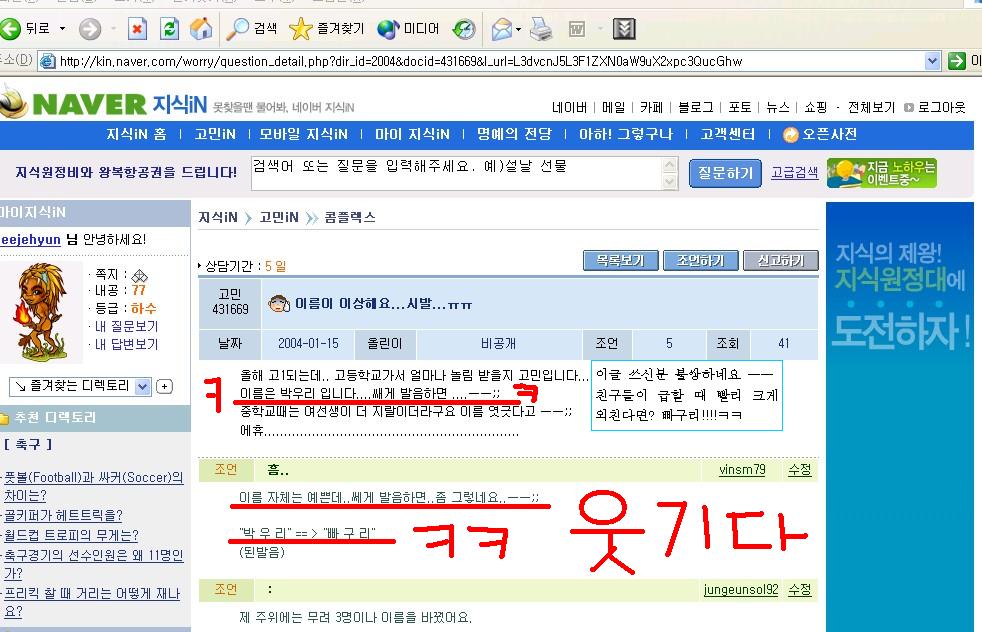Image resolution: width=982 pixels, height=632 pixels.
Task: Click the profile avatar image
Action: (x=41, y=313)
